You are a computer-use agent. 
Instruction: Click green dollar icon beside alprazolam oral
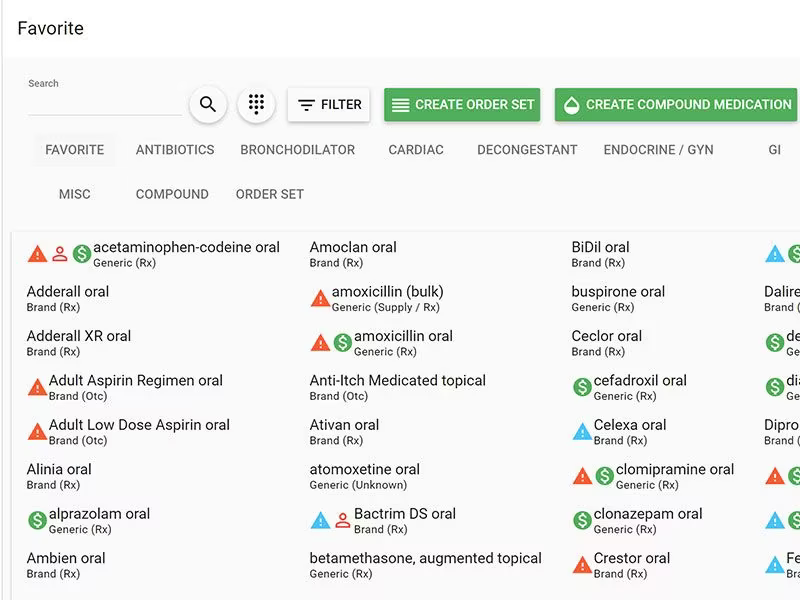pyautogui.click(x=37, y=520)
